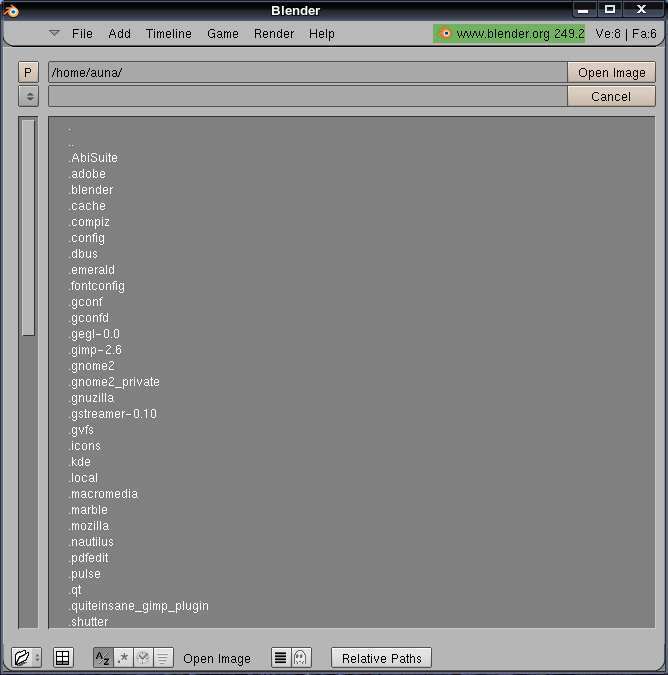
Task: Select the .shutter folder
Action: pos(89,622)
